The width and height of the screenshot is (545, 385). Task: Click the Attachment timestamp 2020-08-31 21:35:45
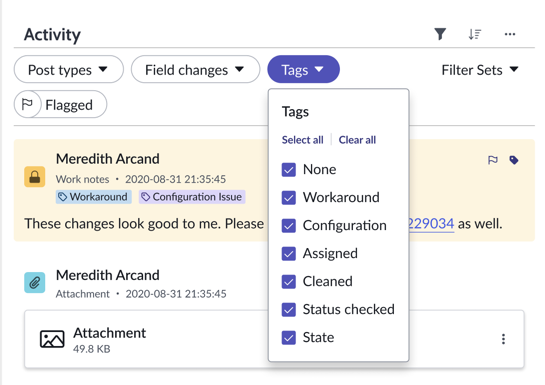176,294
